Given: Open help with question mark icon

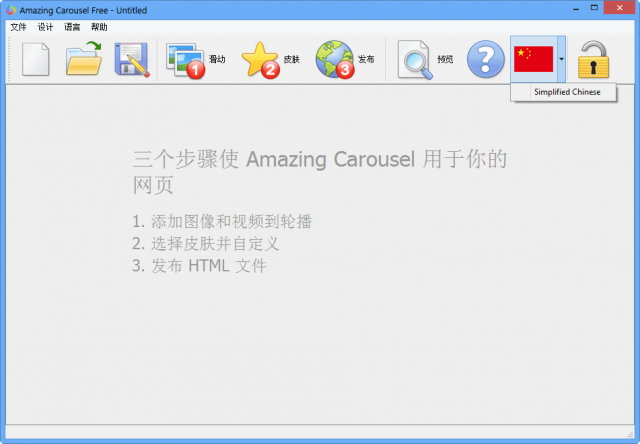Looking at the screenshot, I should (485, 59).
